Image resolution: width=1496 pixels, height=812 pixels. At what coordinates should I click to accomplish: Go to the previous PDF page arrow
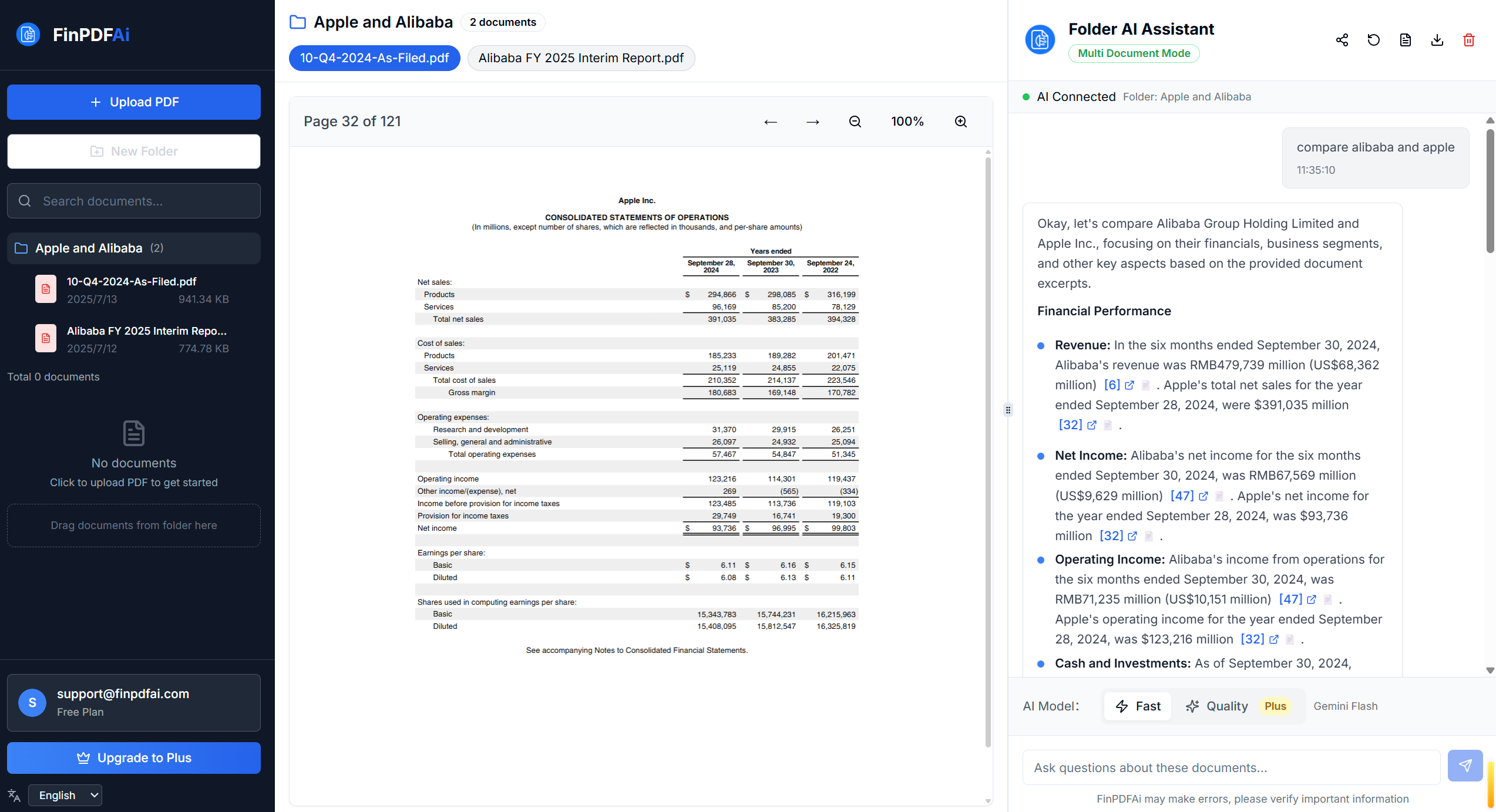(771, 122)
